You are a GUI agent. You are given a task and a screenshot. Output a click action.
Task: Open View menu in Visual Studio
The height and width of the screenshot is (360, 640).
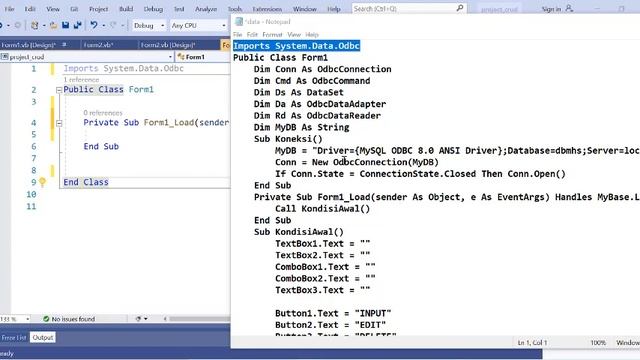point(53,9)
